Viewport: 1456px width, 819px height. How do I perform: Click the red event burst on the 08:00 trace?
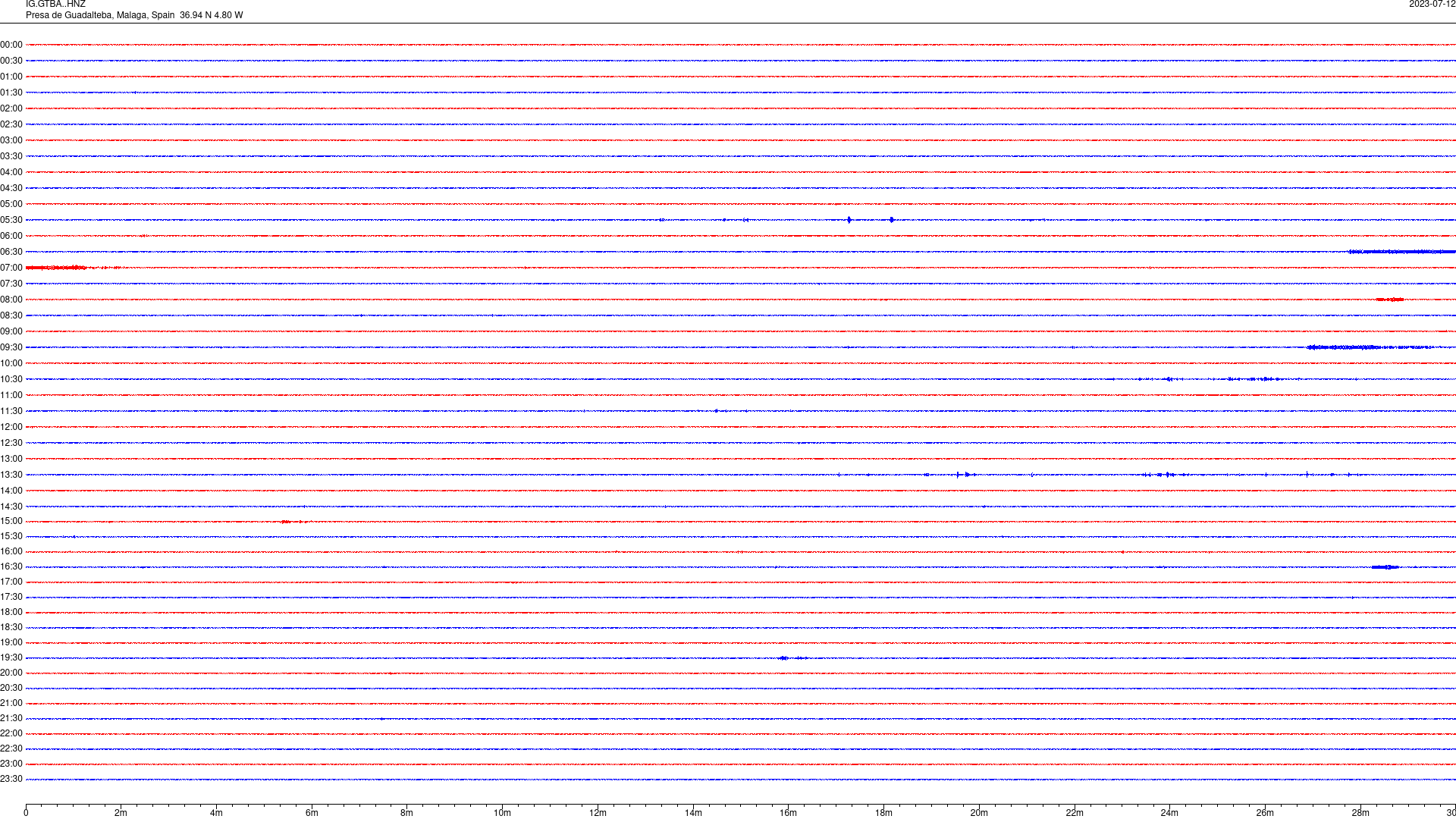click(1390, 300)
